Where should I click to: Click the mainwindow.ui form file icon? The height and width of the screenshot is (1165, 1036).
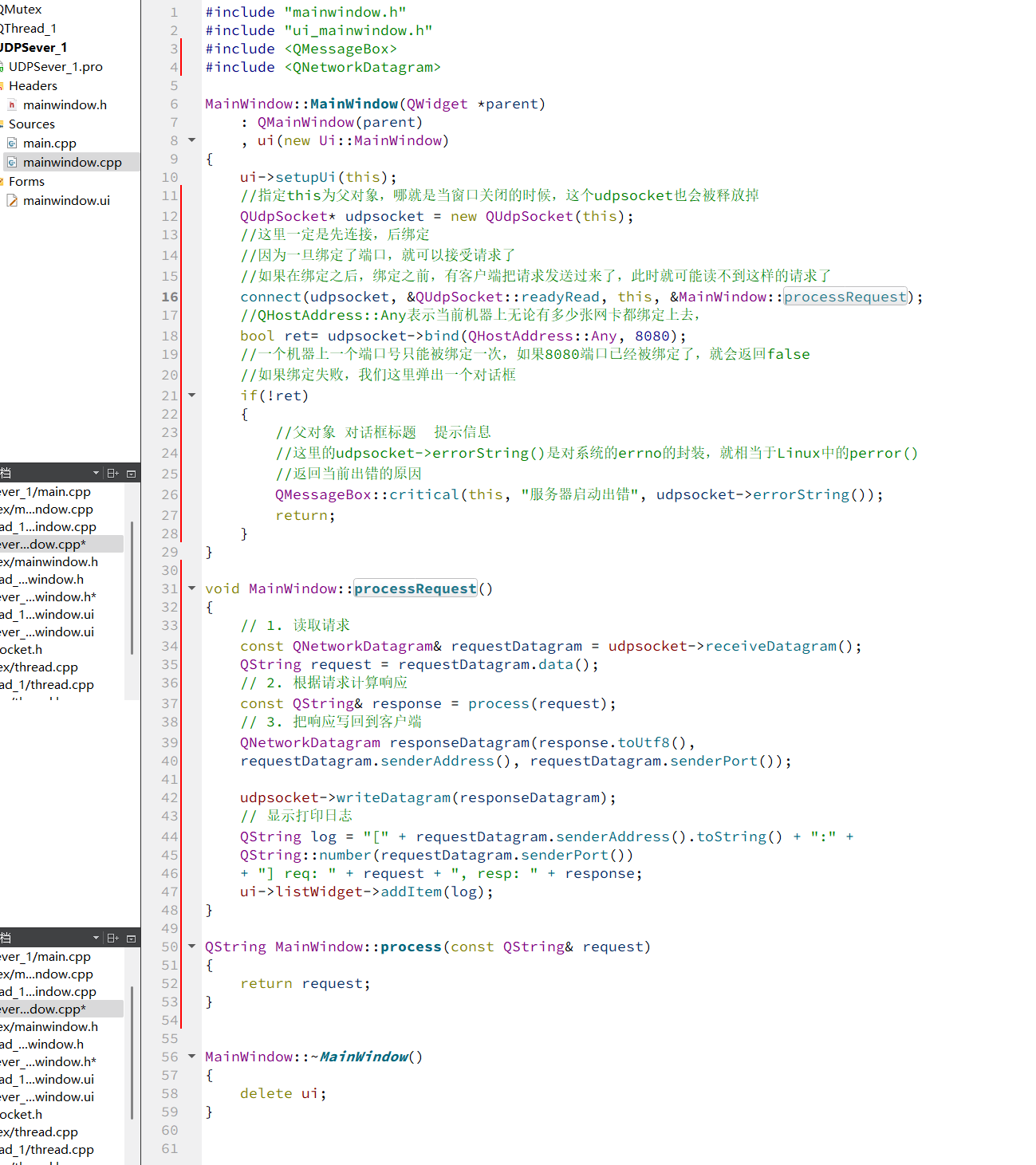12,200
